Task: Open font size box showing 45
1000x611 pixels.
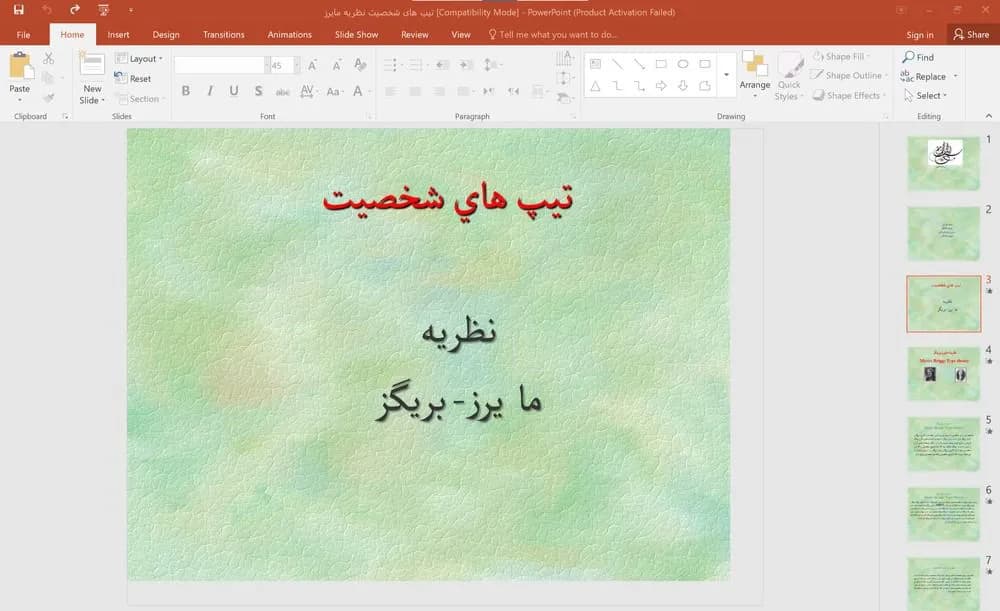Action: (x=284, y=65)
